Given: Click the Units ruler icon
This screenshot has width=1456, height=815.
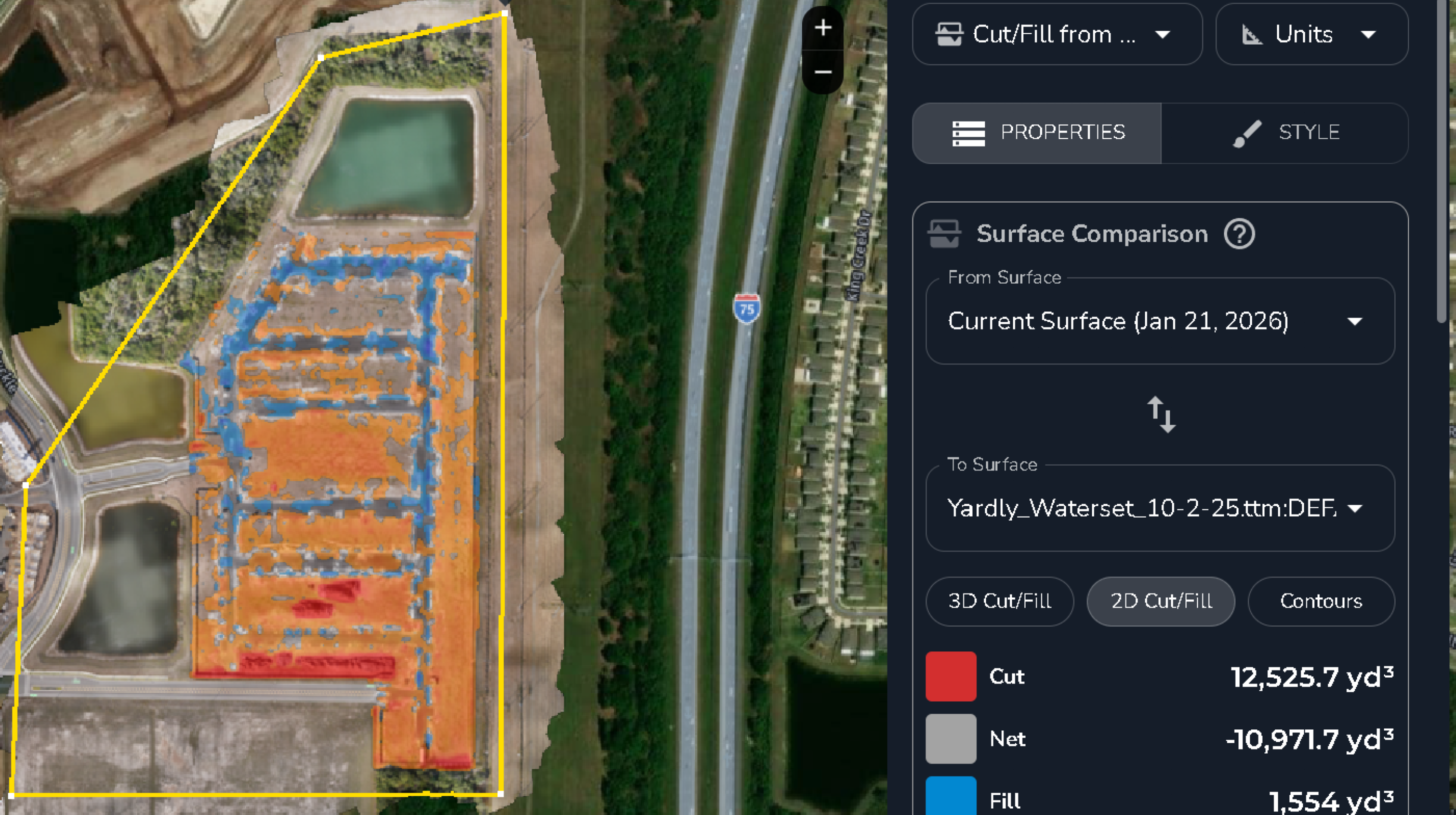Looking at the screenshot, I should [1251, 34].
